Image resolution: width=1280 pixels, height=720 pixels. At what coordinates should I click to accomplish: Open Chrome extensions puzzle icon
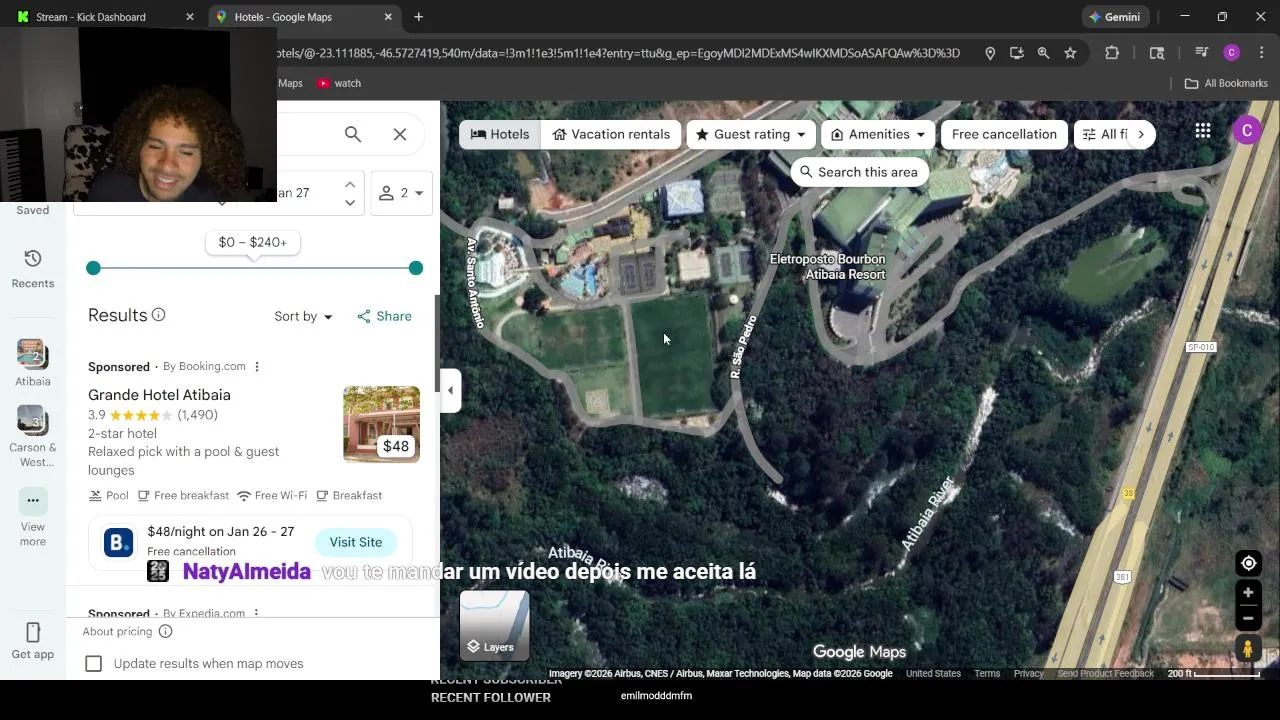(1112, 53)
